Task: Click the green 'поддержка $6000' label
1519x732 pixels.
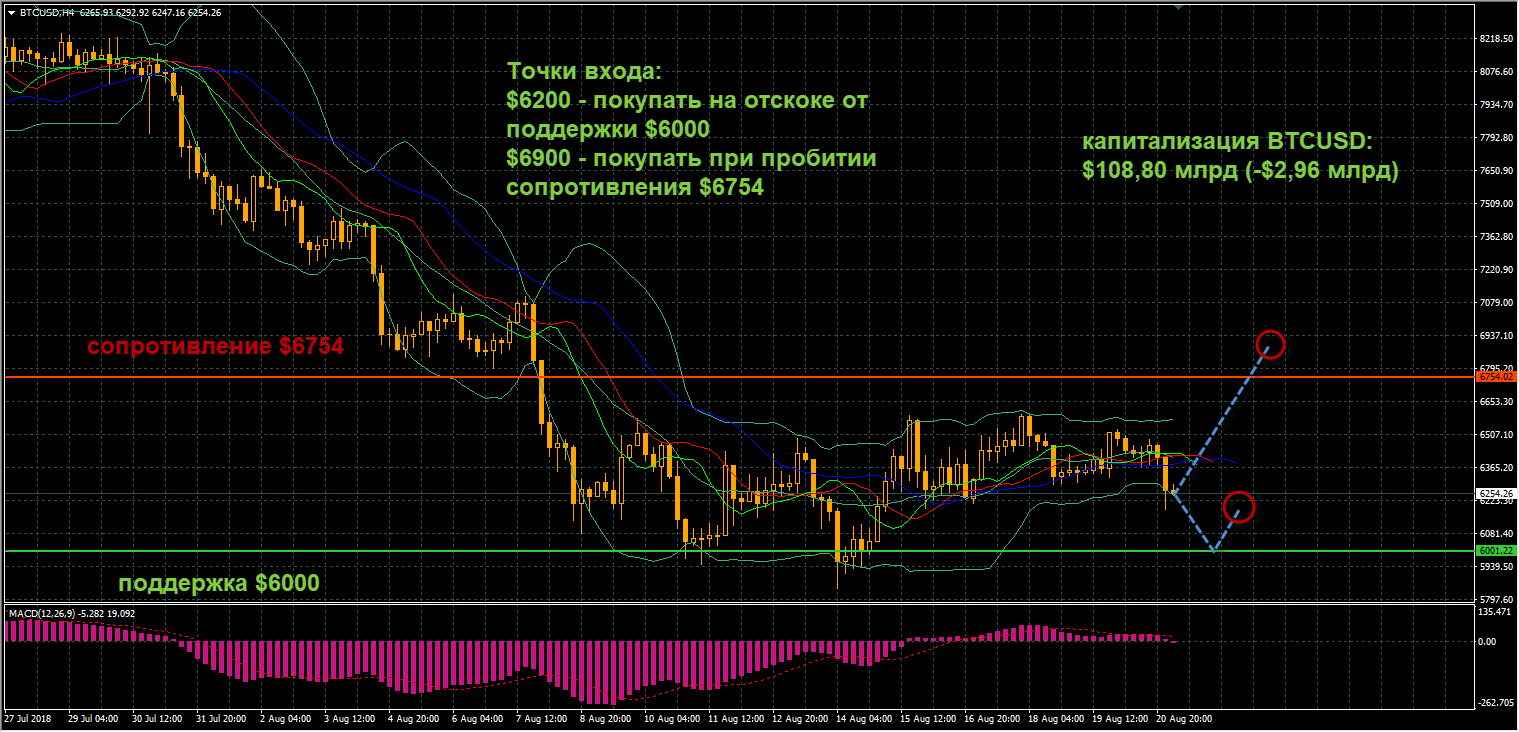Action: click(220, 582)
